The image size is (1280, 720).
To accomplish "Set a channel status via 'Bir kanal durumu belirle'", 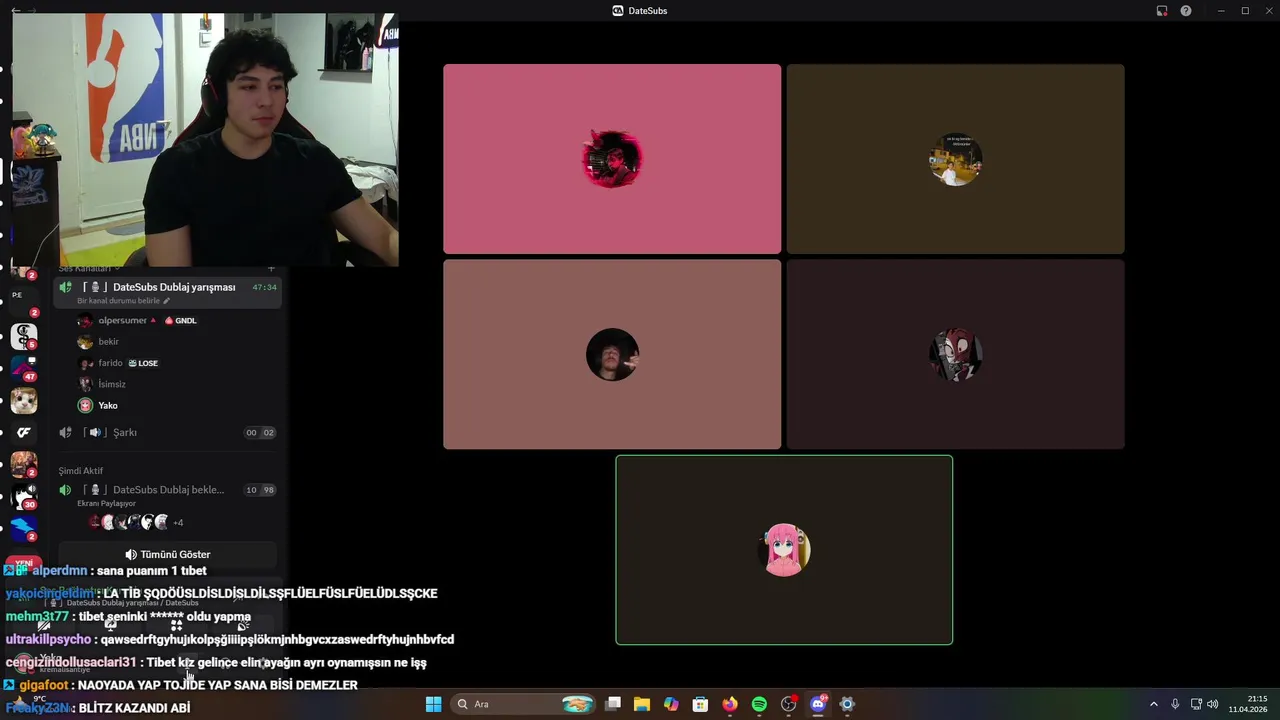I will pyautogui.click(x=124, y=301).
